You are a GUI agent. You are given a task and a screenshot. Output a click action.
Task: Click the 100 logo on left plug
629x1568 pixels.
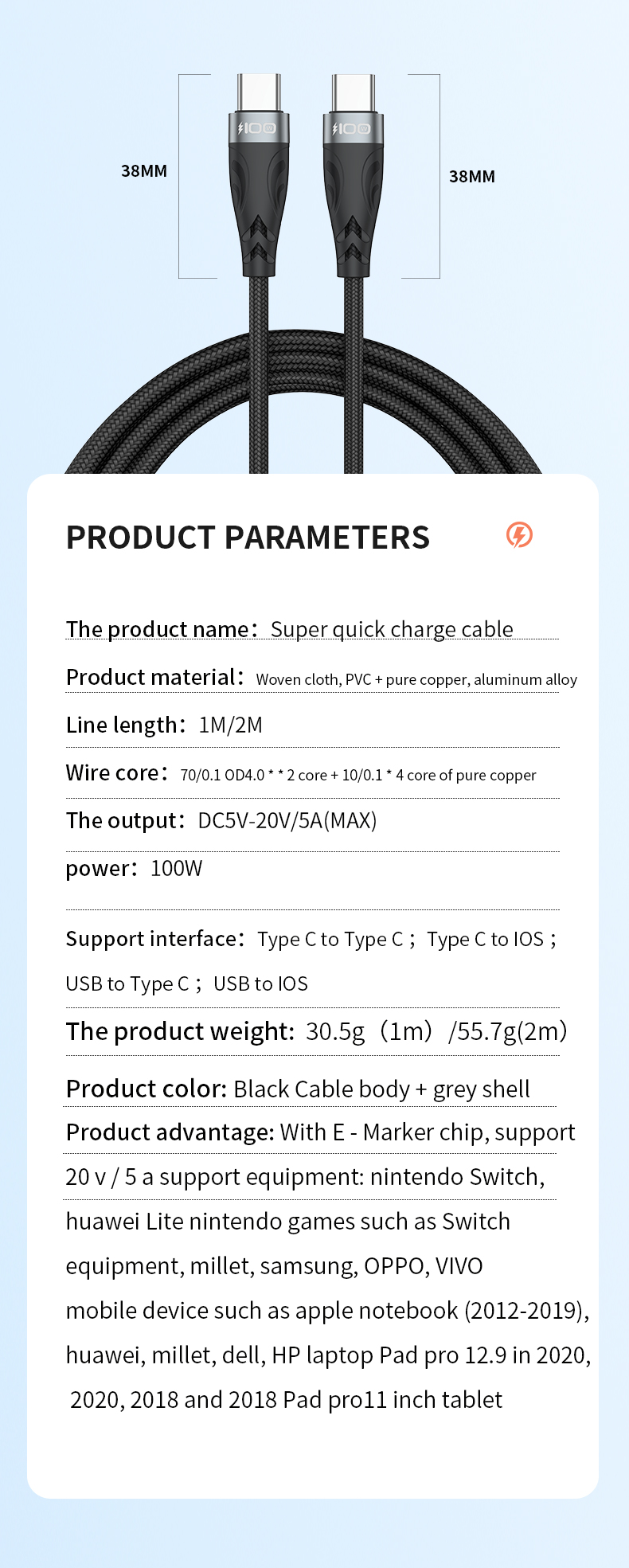click(257, 128)
